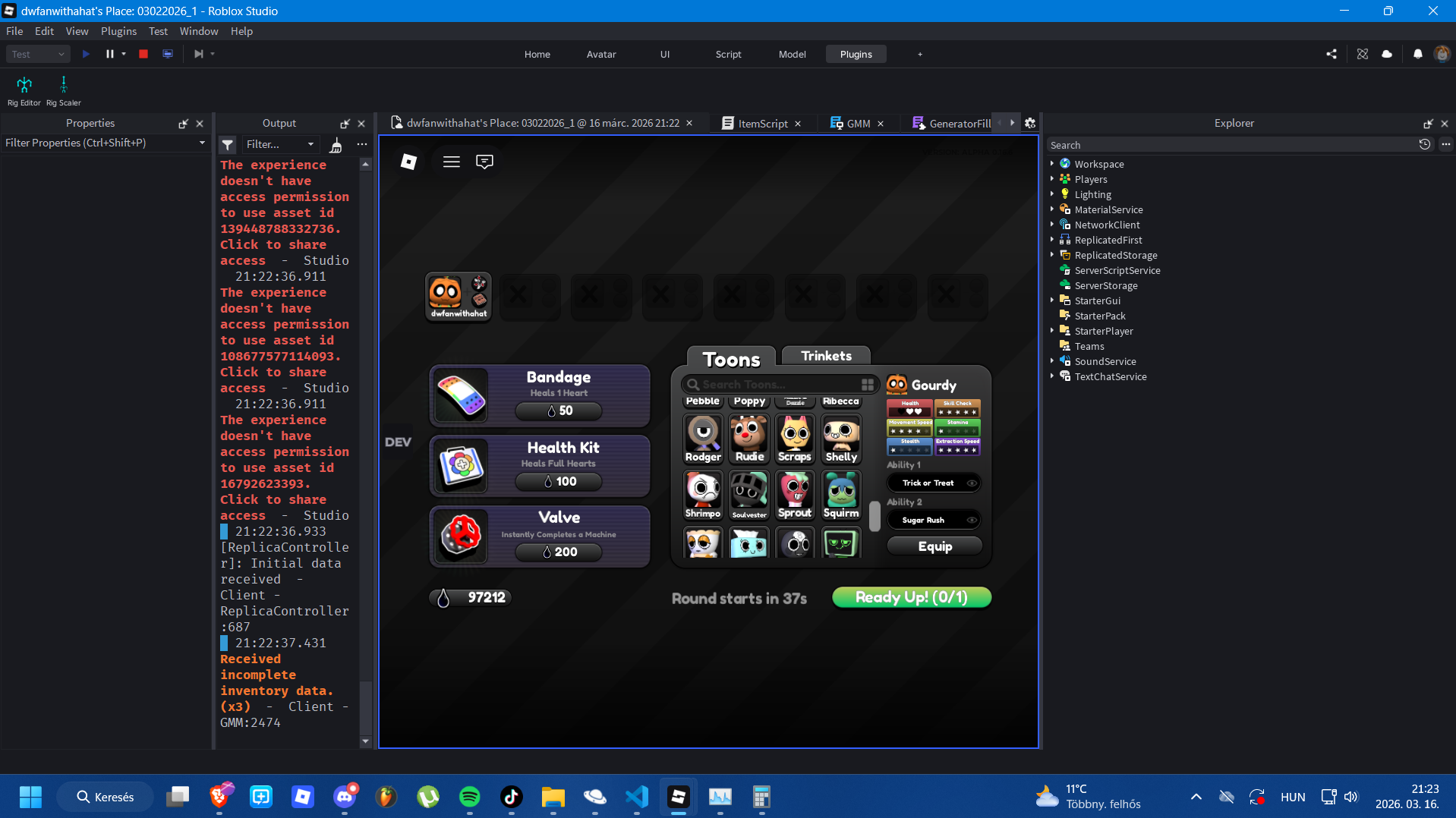Viewport: 1456px width, 818px height.
Task: Equip the Gourdy toon
Action: pos(934,546)
